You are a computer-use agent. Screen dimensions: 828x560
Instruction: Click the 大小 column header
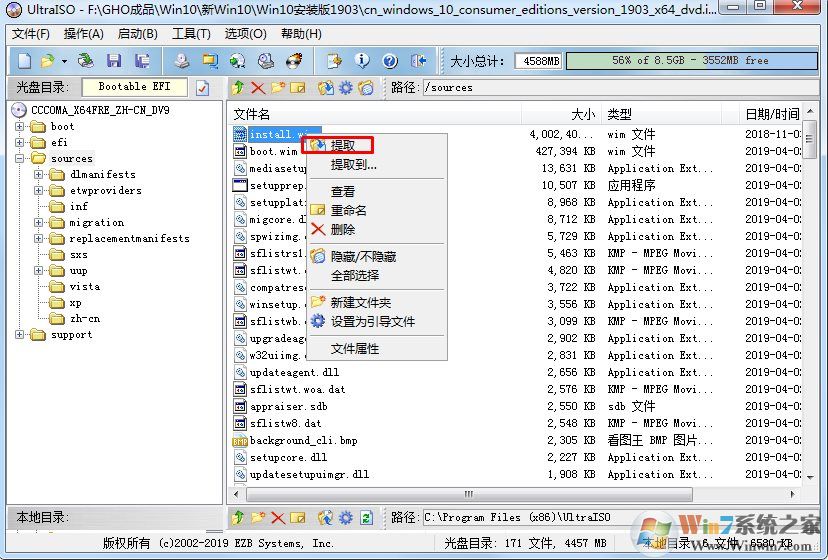(x=561, y=114)
